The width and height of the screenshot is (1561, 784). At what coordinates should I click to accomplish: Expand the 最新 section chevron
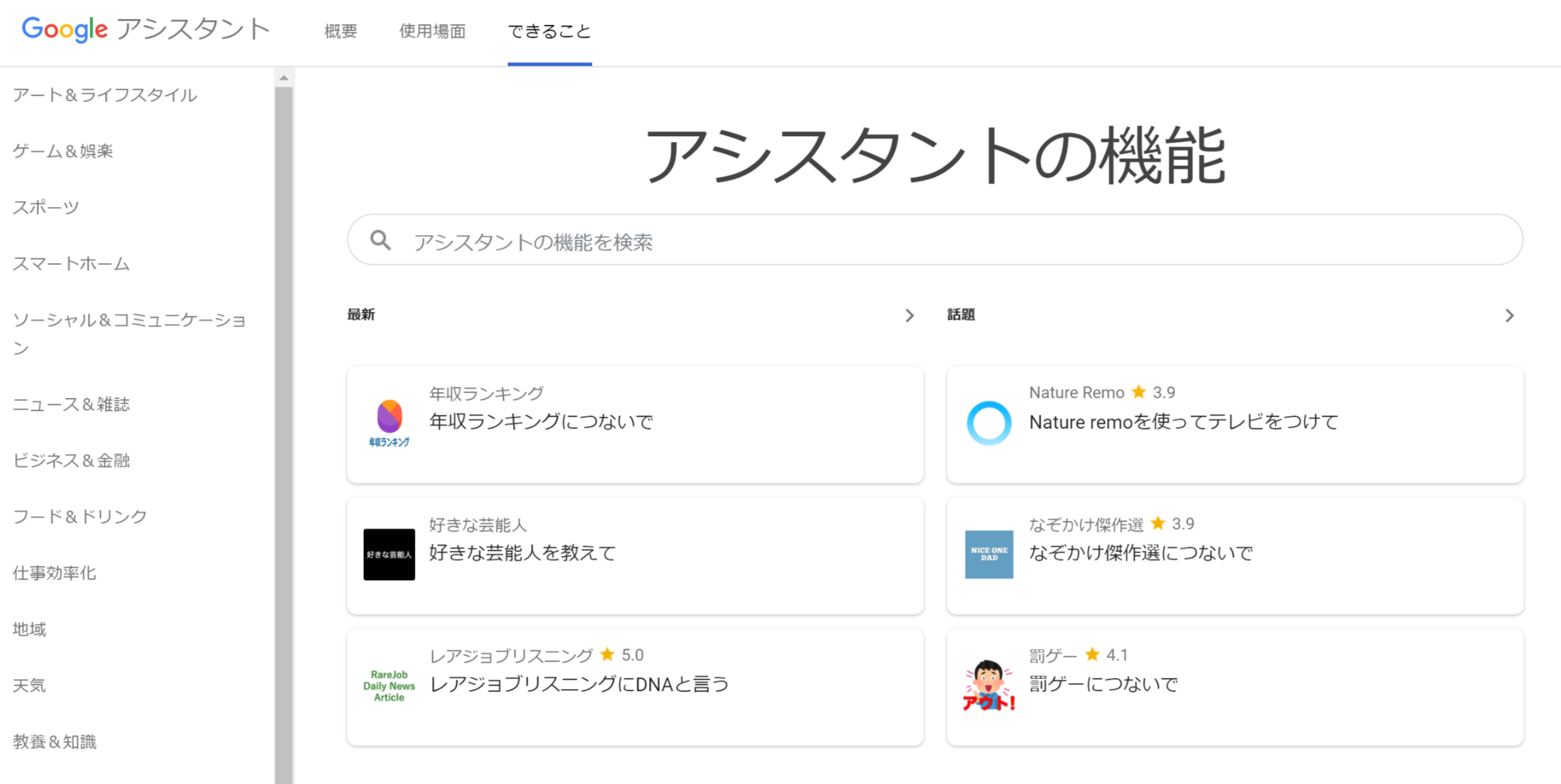910,316
